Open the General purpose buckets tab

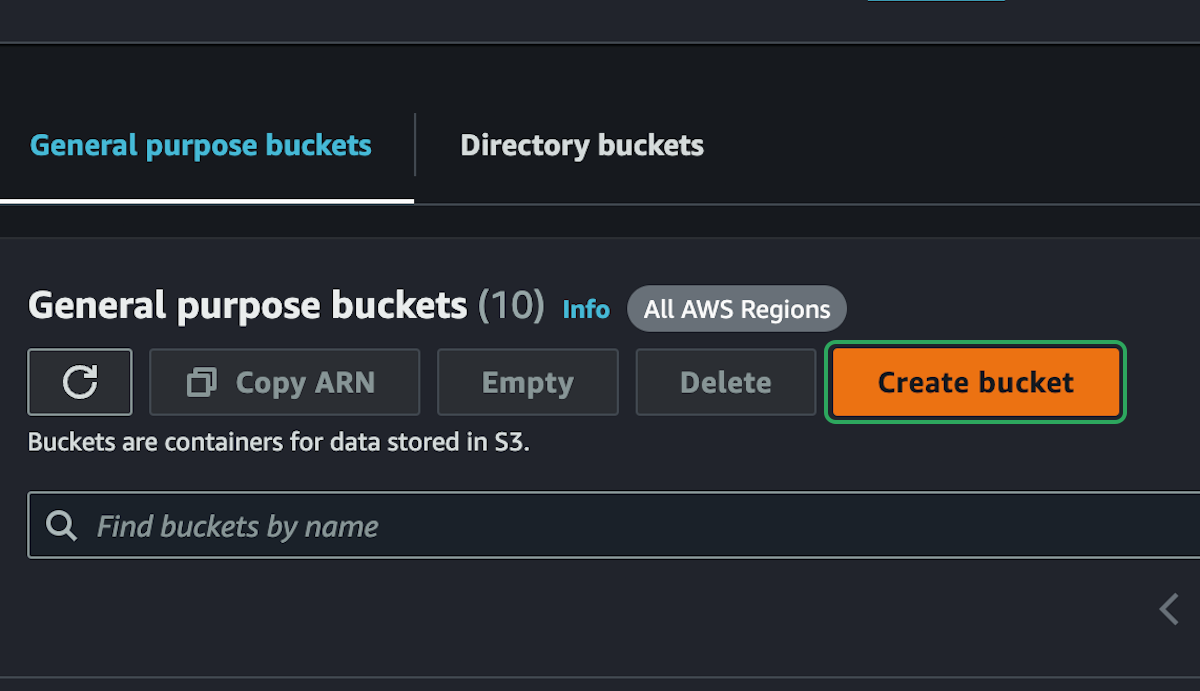point(201,146)
